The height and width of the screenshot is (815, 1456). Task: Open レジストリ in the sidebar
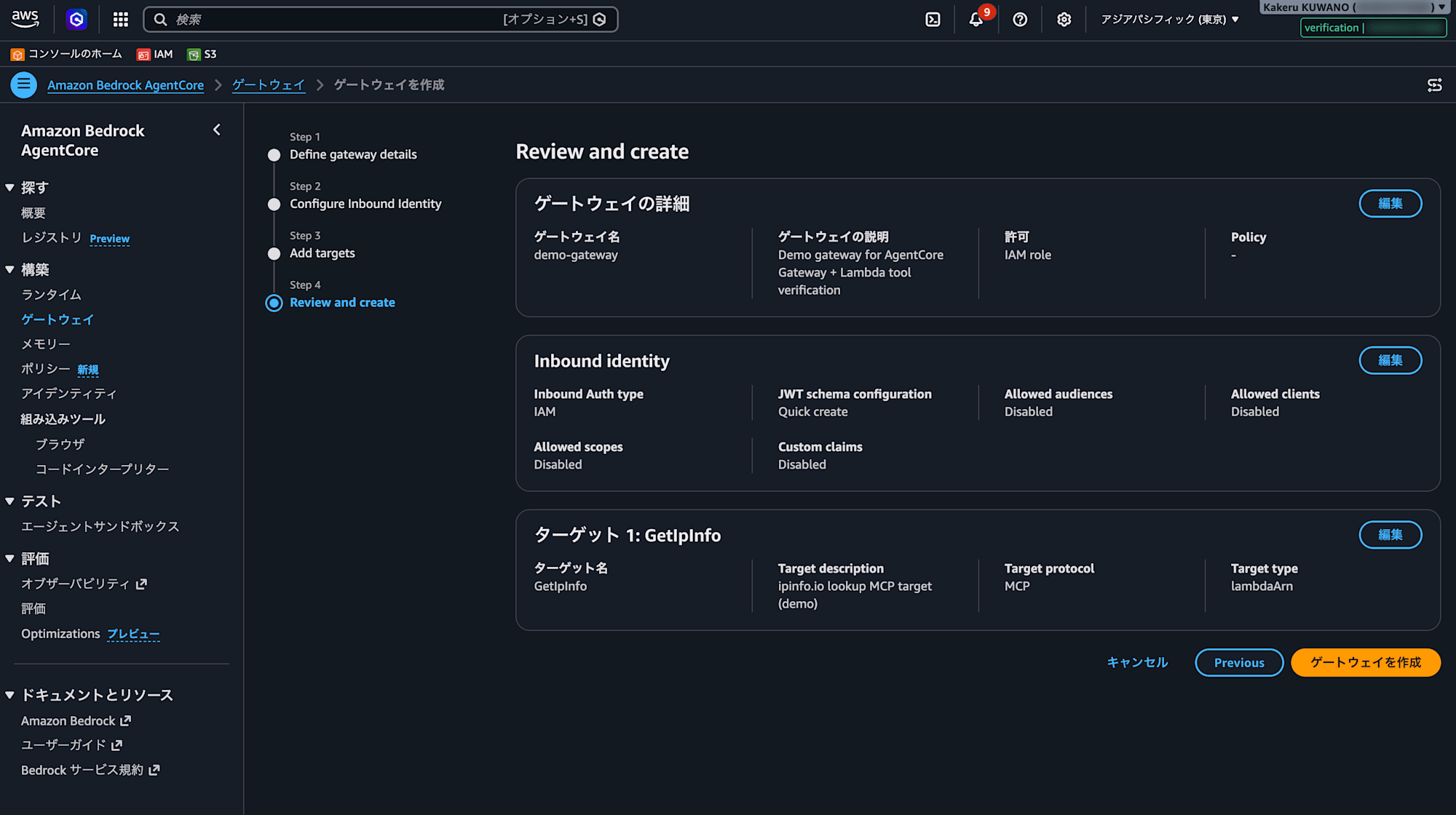[52, 238]
